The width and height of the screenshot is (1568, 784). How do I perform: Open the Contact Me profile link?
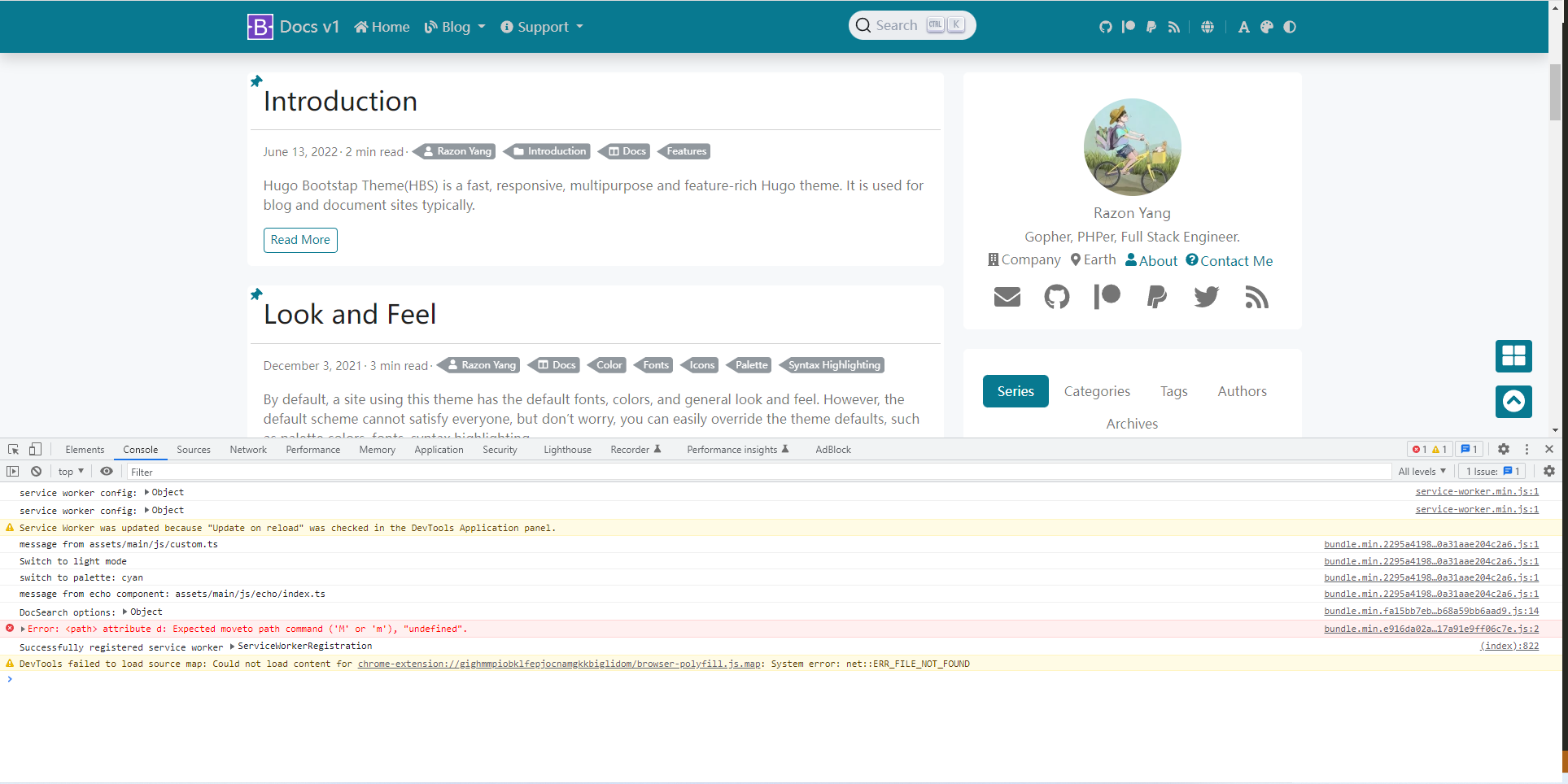1229,260
